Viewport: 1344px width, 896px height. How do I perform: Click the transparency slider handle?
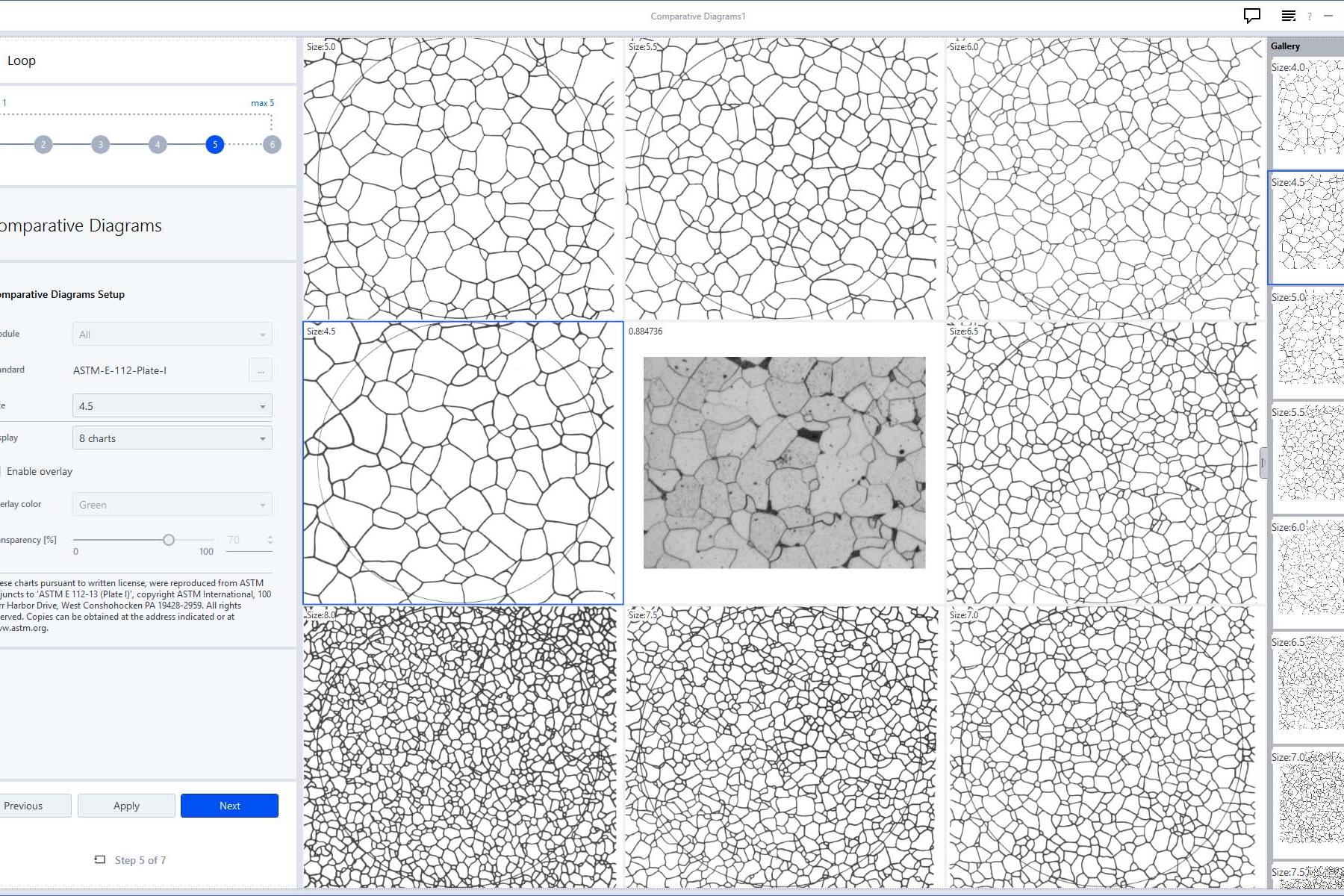click(169, 540)
